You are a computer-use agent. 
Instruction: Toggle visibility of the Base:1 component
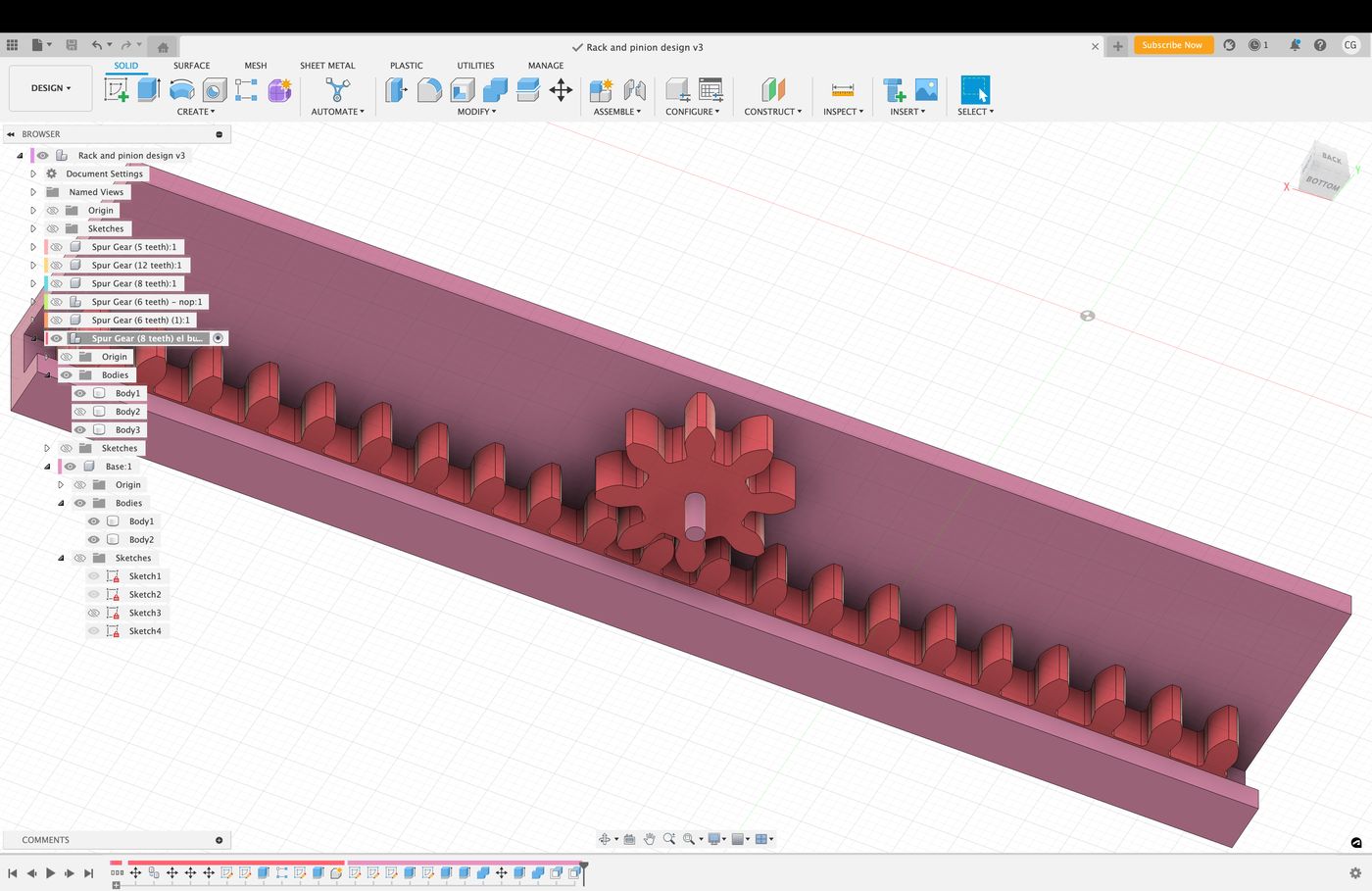(x=70, y=467)
